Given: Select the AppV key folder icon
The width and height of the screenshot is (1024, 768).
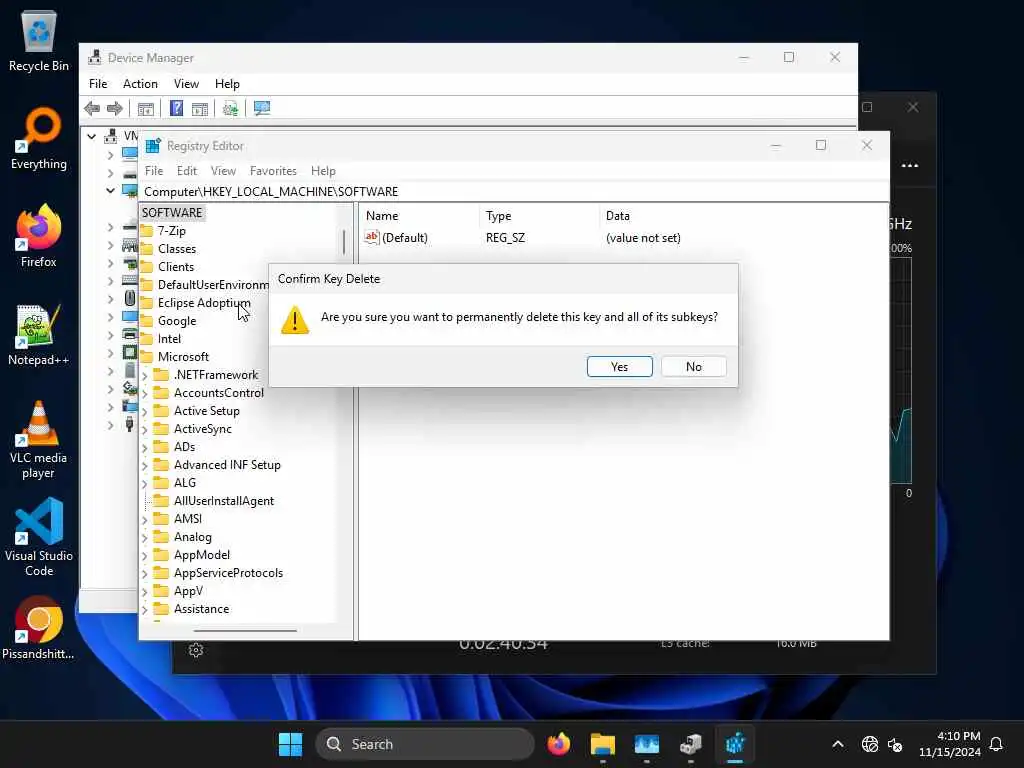Looking at the screenshot, I should [x=161, y=590].
